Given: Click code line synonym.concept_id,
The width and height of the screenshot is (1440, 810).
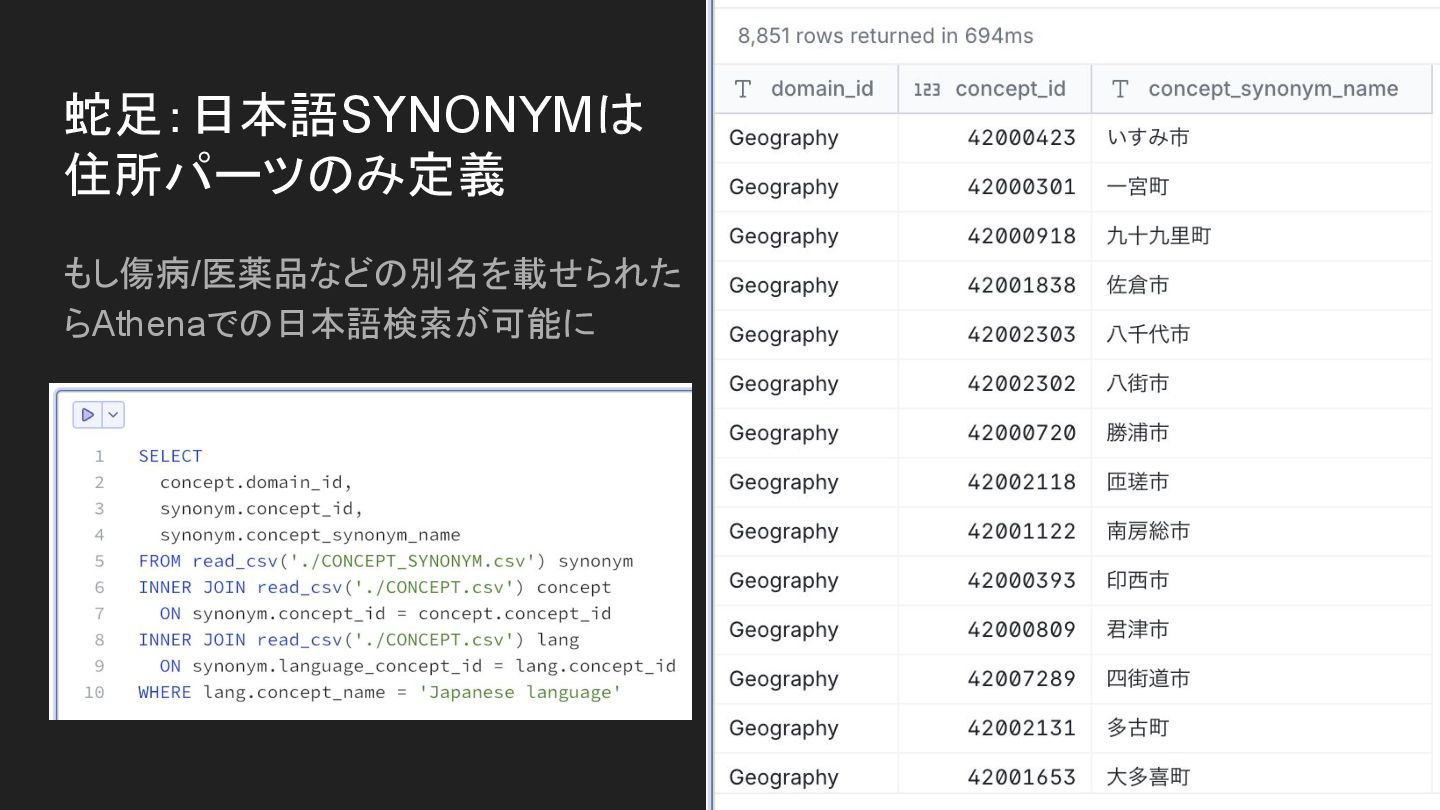Looking at the screenshot, I should [x=262, y=508].
